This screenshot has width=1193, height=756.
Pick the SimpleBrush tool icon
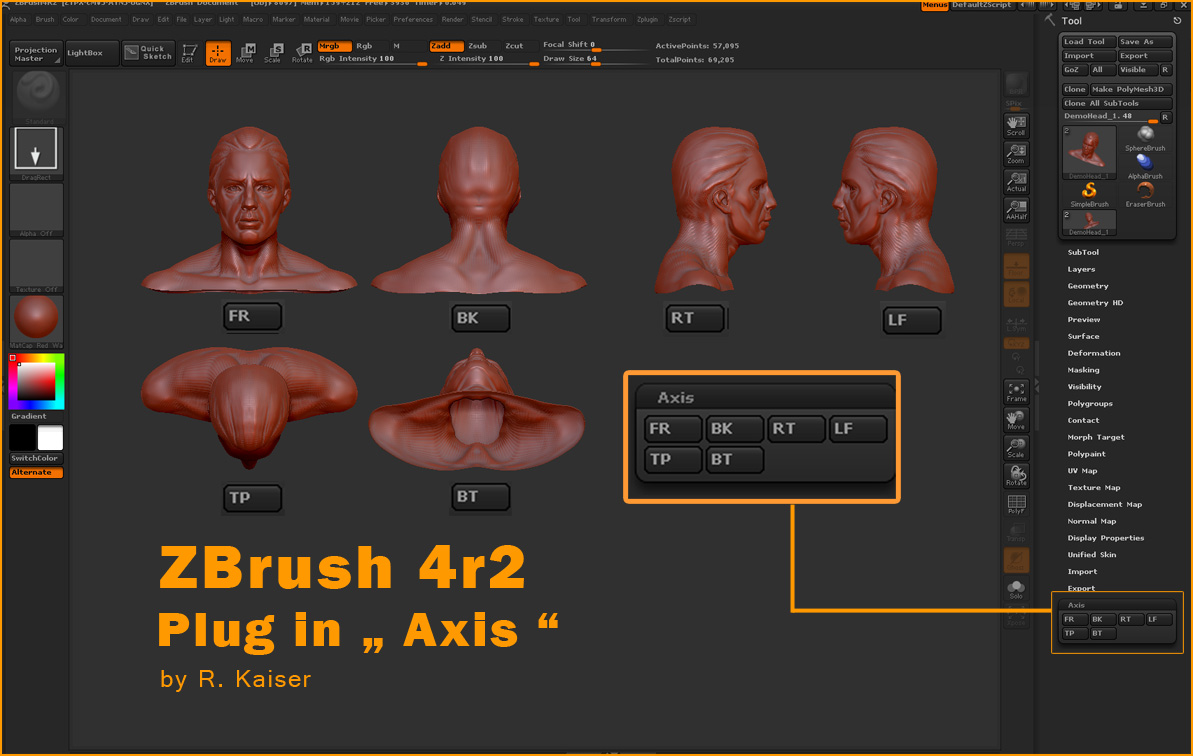pyautogui.click(x=1089, y=193)
